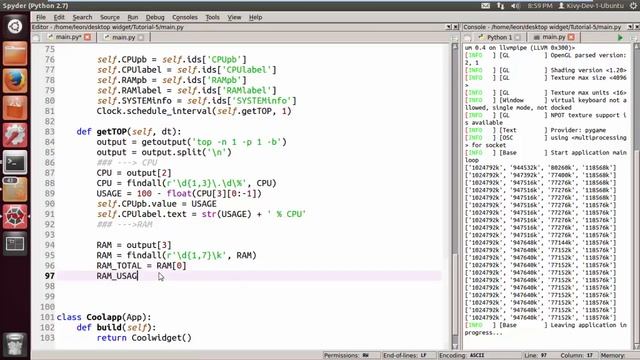Click the Spyder icon in the dock
Screen dimensions: 640x360
pos(15,217)
